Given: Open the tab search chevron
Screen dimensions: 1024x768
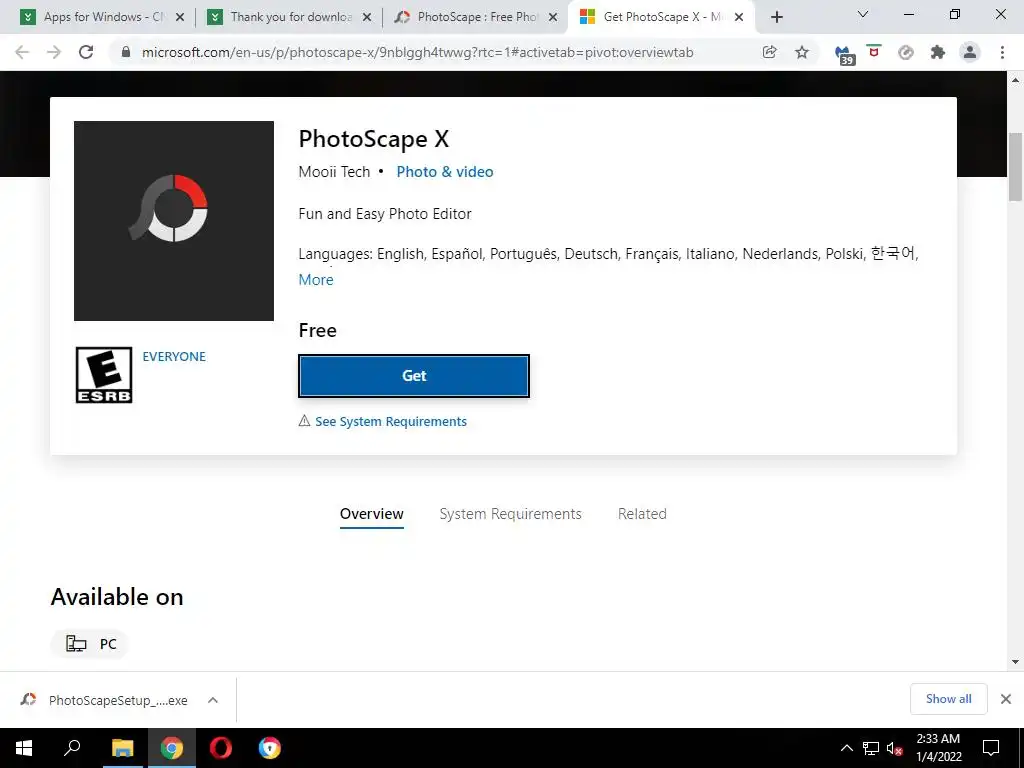Looking at the screenshot, I should 863,14.
